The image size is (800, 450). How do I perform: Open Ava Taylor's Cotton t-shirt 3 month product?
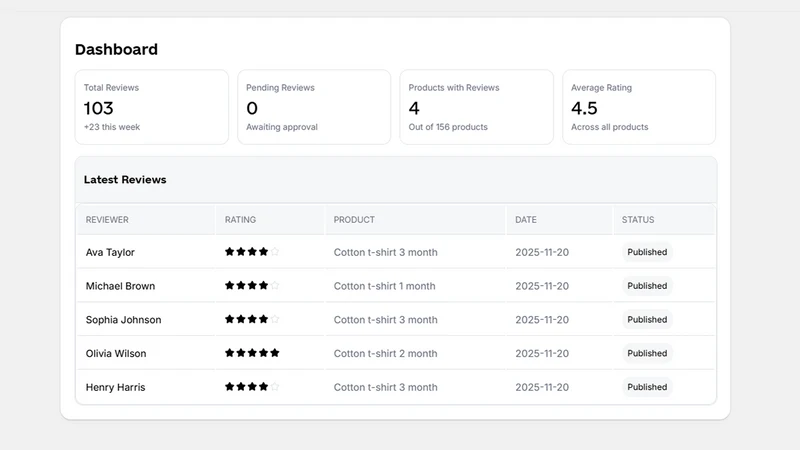coord(386,252)
